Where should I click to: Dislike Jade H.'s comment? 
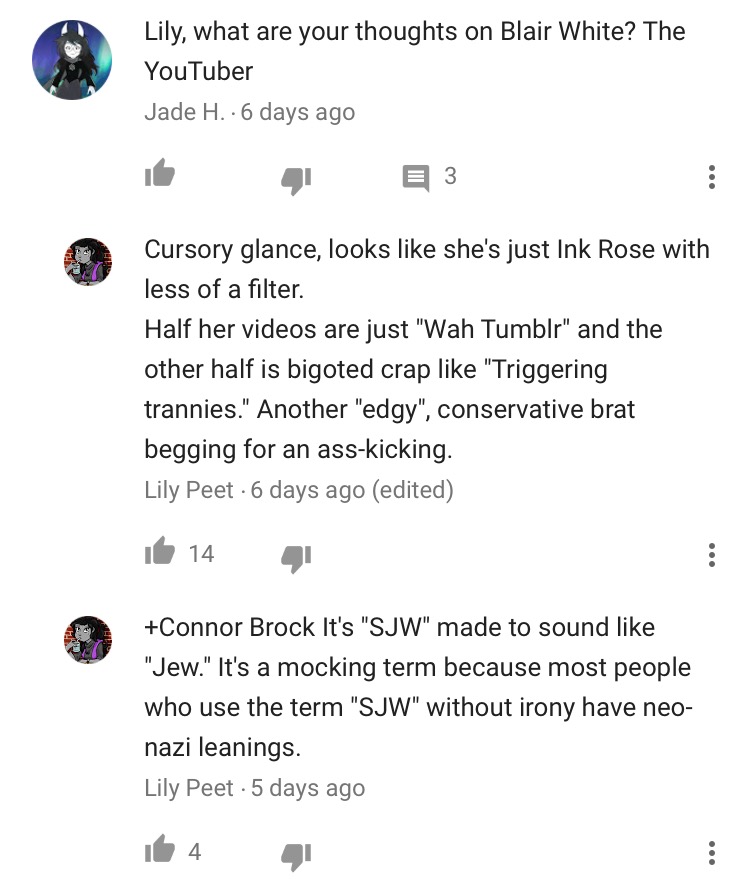click(296, 181)
